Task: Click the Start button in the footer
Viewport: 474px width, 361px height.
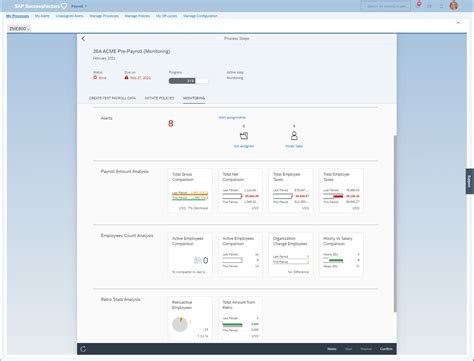Action: [x=348, y=349]
